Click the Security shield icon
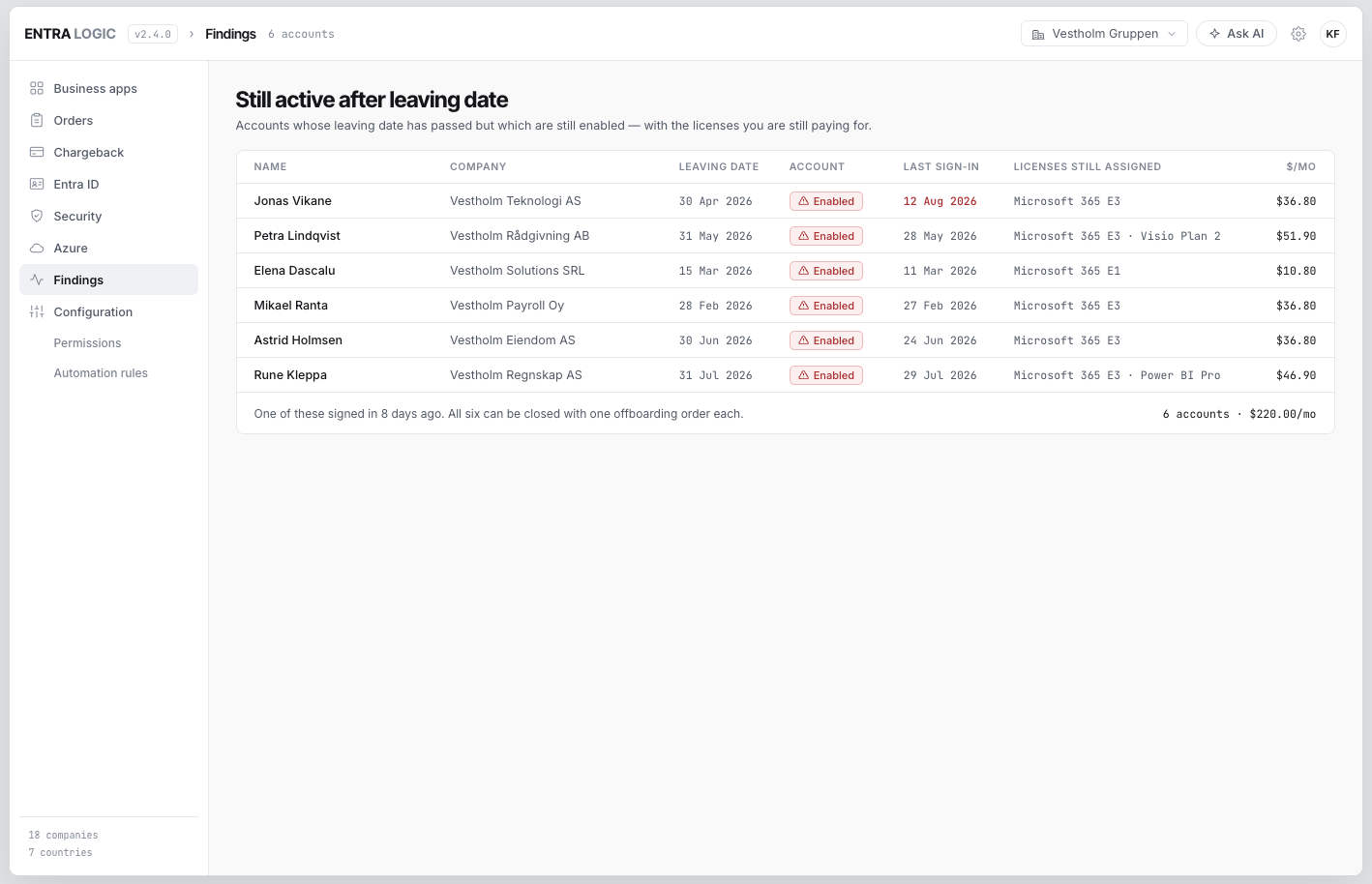 [x=37, y=216]
